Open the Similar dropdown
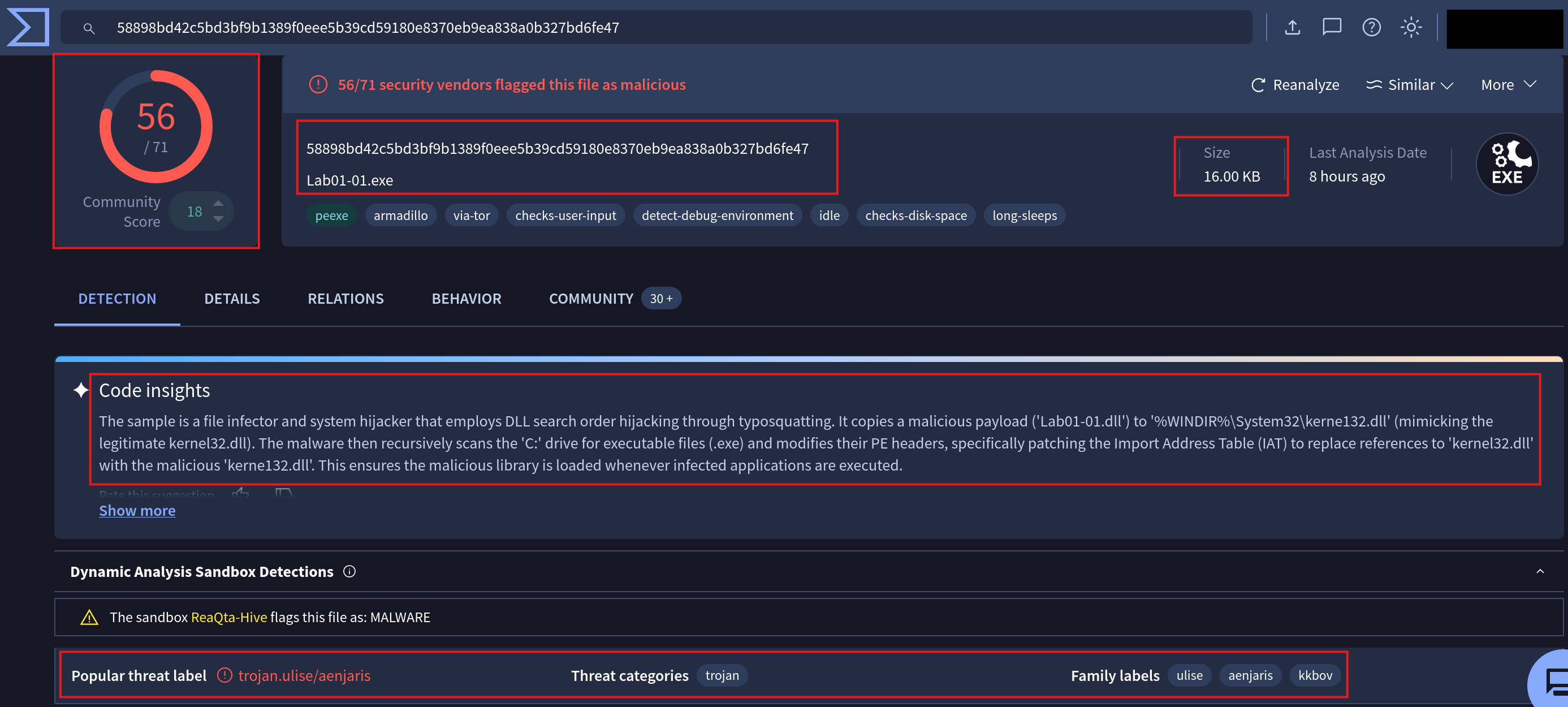This screenshot has height=707, width=1568. pos(1409,85)
